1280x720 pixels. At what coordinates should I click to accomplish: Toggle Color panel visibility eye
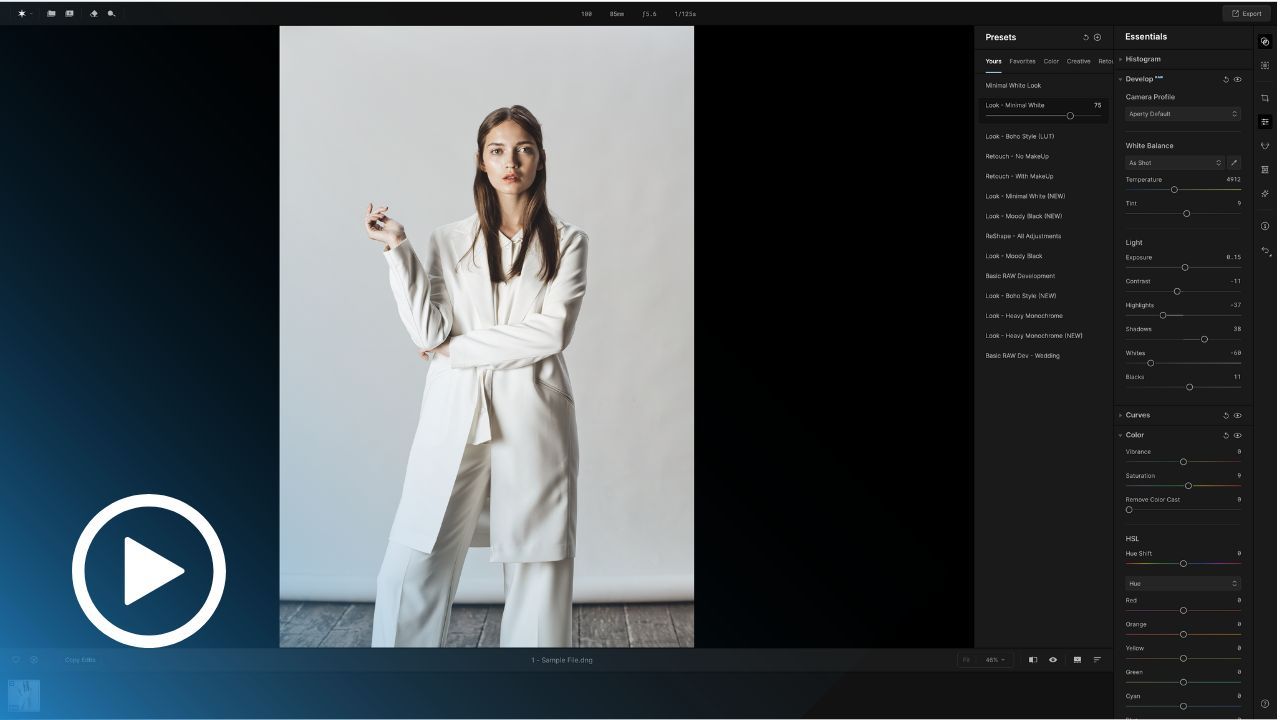pyautogui.click(x=1238, y=435)
